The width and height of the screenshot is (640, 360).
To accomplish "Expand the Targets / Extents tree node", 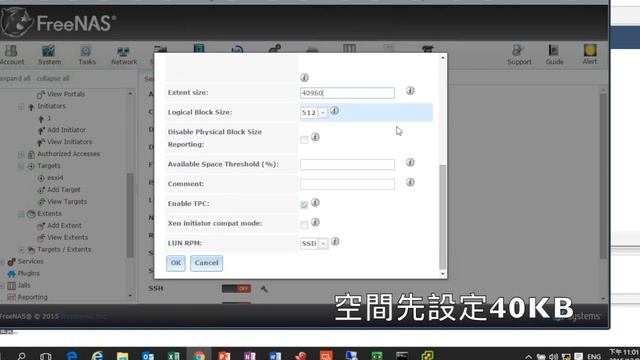I will [x=21, y=250].
